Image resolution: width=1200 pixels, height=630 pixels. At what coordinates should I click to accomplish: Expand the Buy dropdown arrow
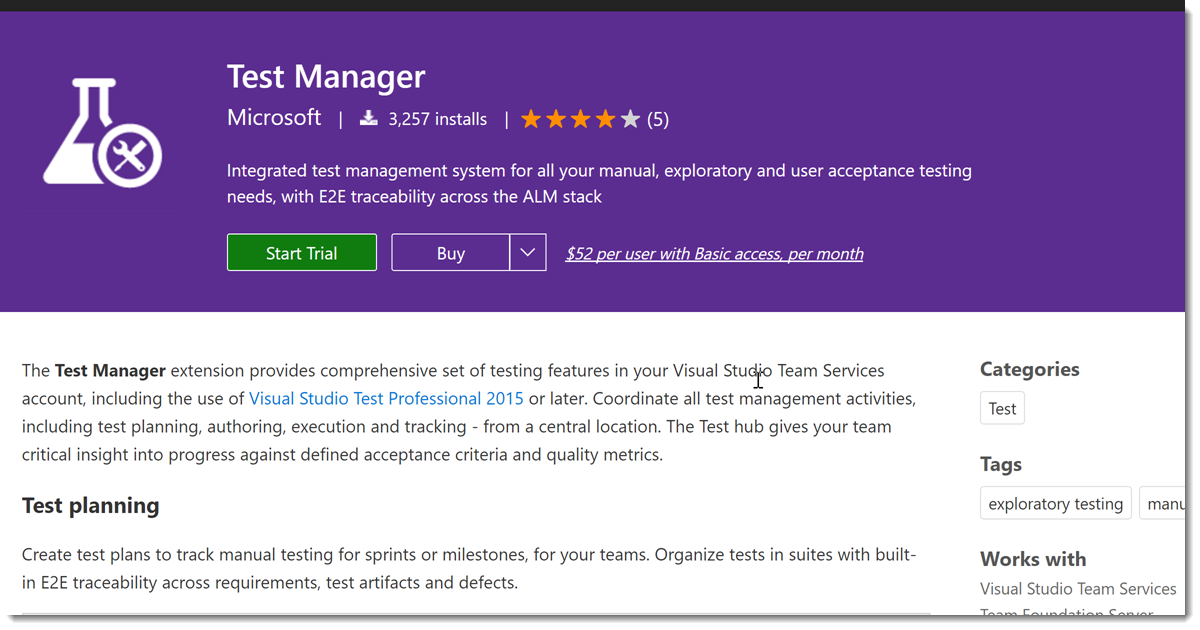528,253
